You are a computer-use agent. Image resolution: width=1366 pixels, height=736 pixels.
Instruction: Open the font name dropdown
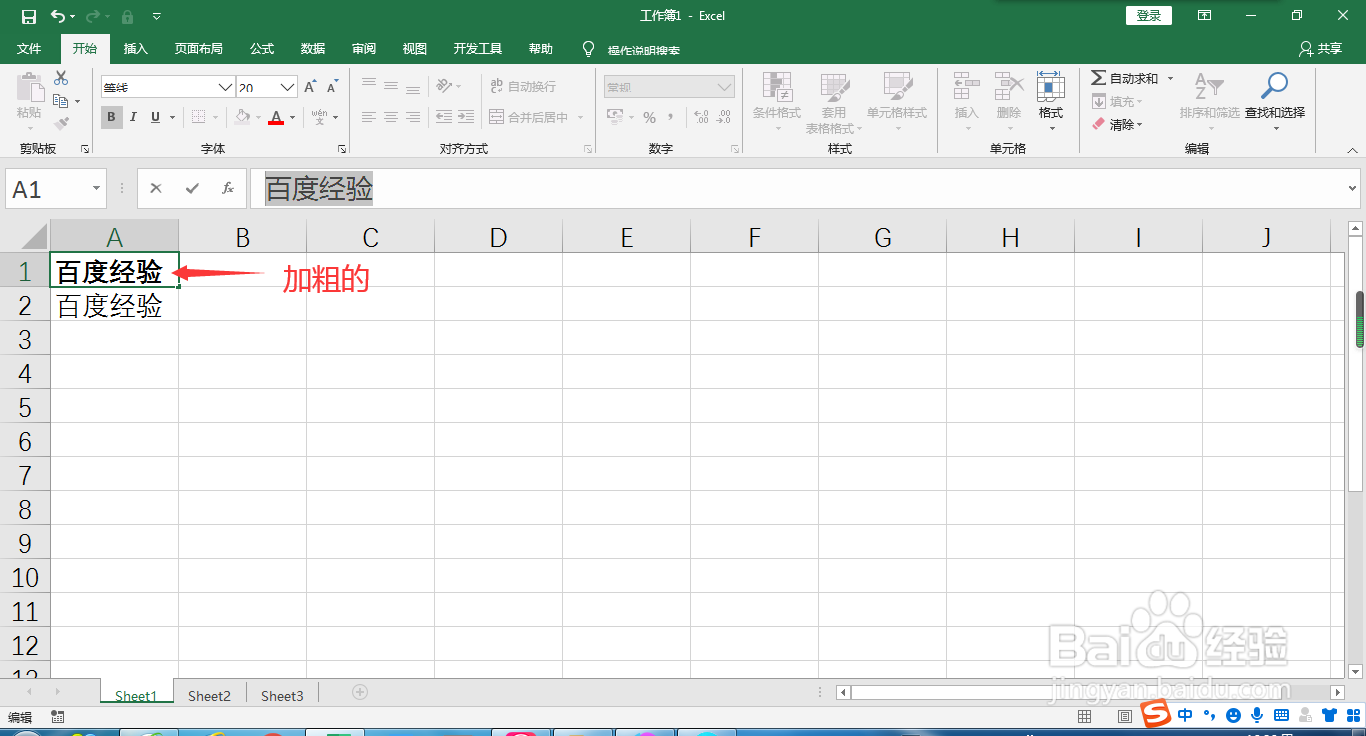225,87
